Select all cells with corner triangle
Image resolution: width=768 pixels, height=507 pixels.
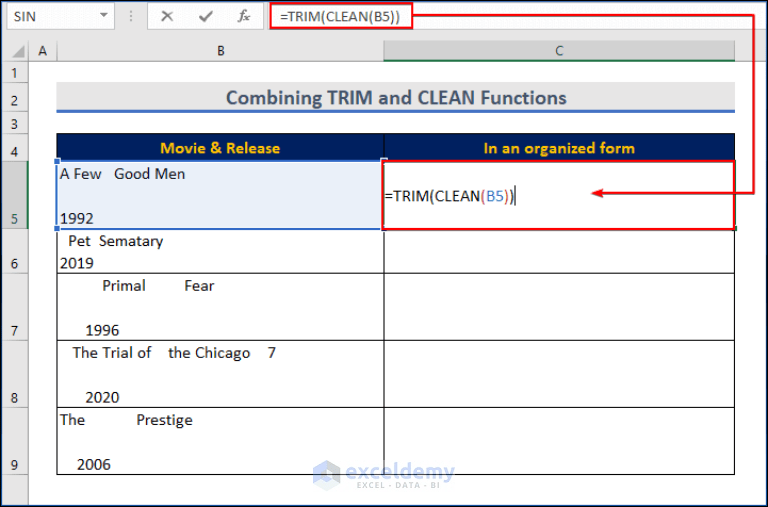[x=18, y=50]
